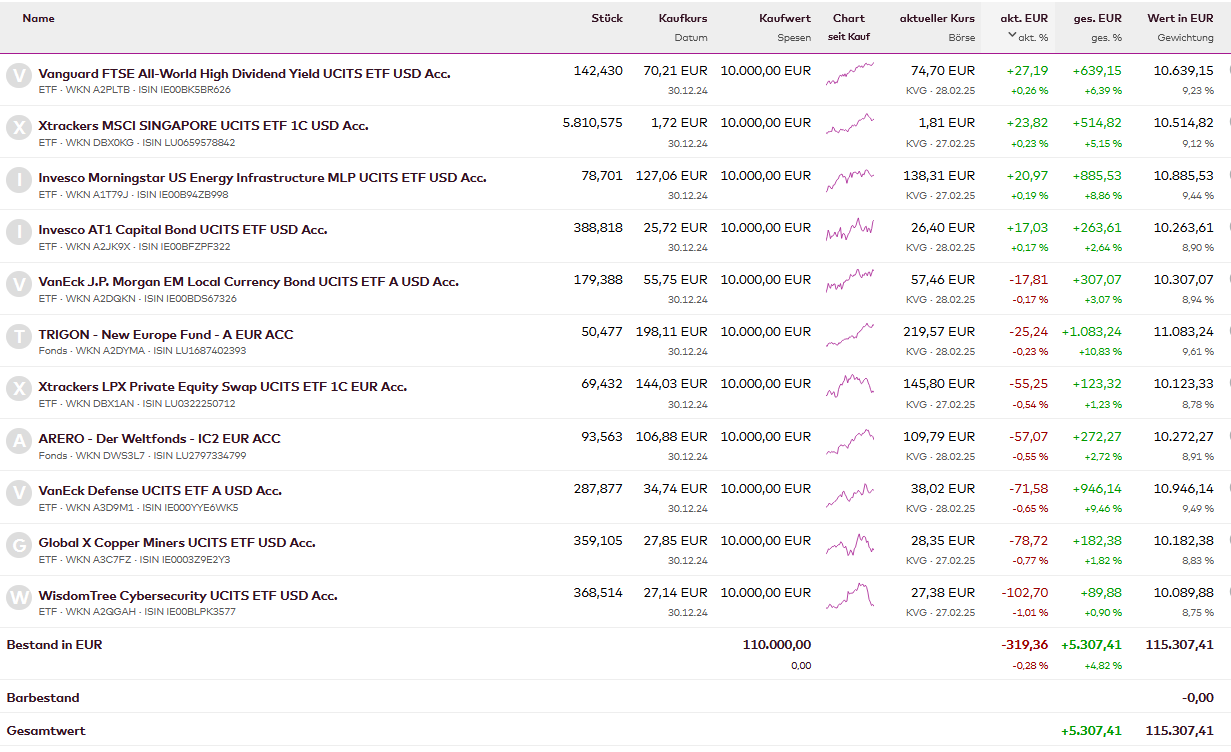Select the ges. EUR column header
The width and height of the screenshot is (1231, 752).
pos(1097,18)
